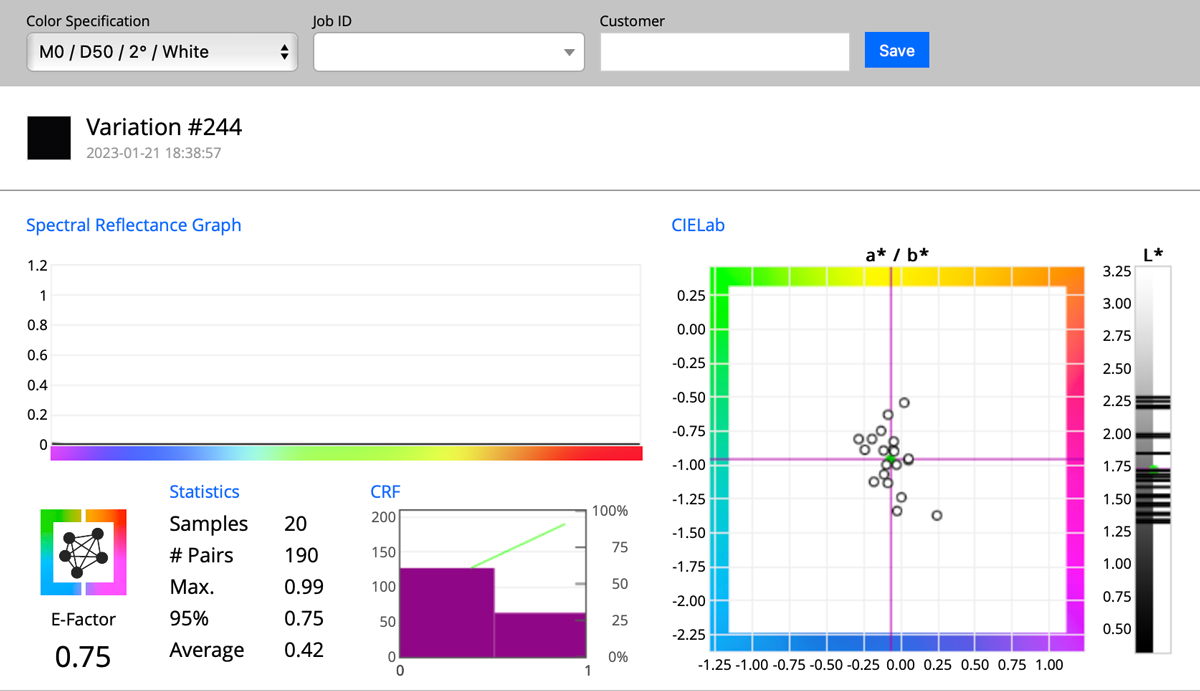This screenshot has width=1200, height=691.
Task: Click the rainbow spectrum bar under graph
Action: coord(346,453)
